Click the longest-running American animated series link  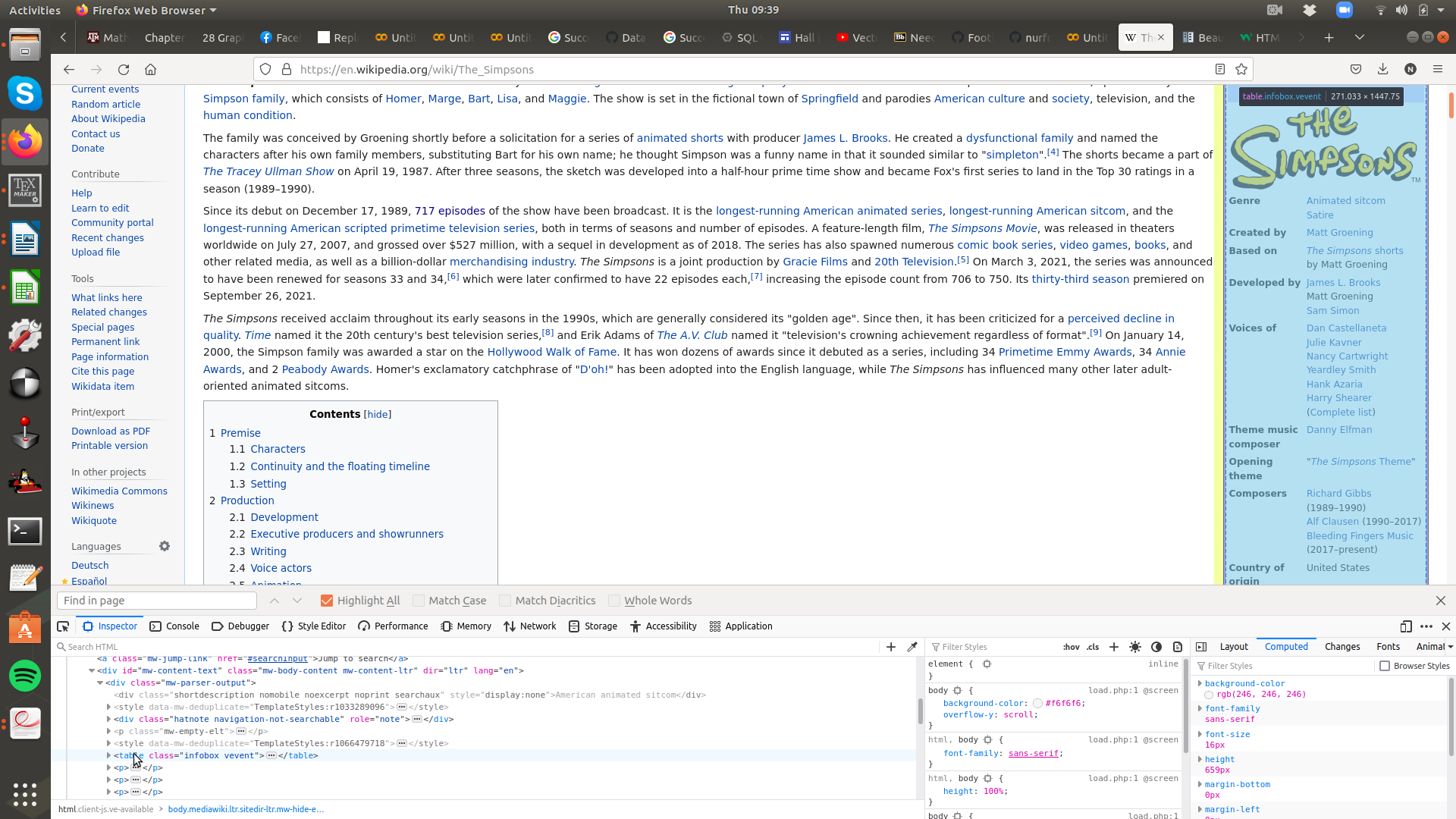tap(829, 210)
